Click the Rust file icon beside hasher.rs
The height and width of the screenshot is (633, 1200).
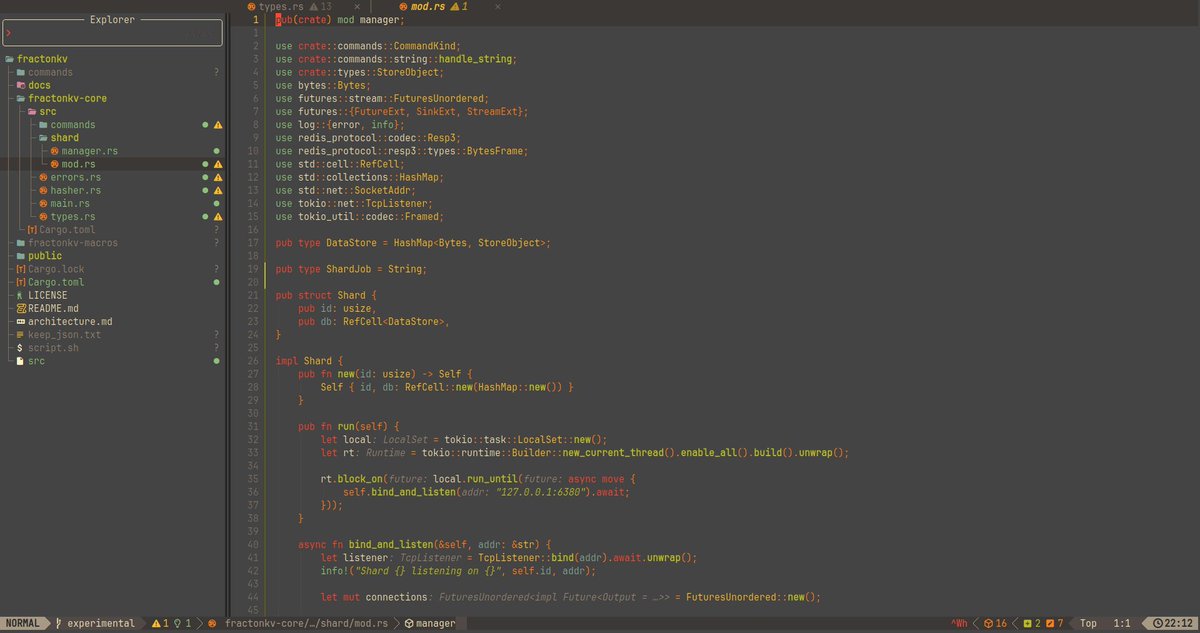tap(43, 190)
